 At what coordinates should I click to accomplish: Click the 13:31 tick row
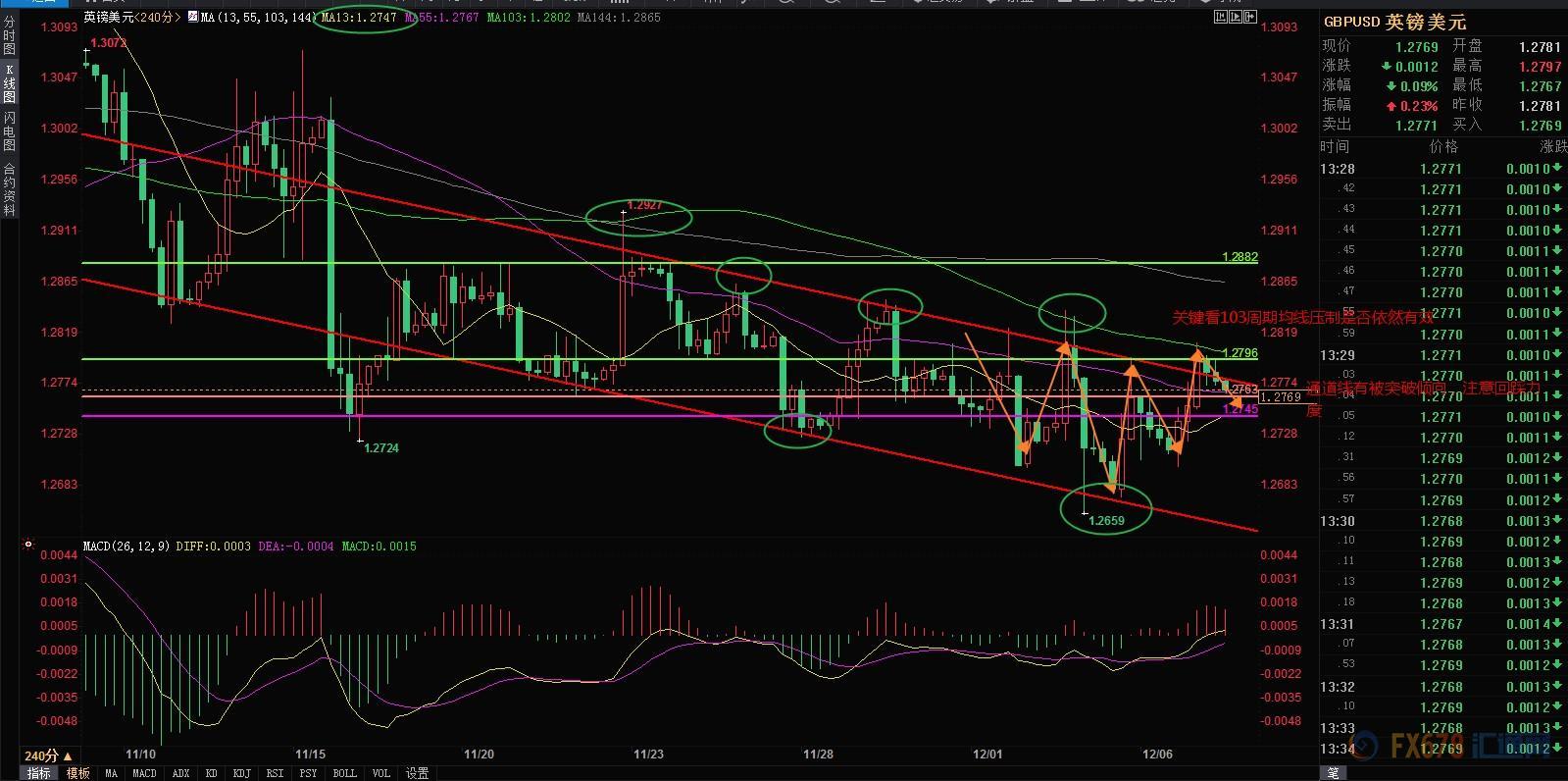(x=1442, y=624)
